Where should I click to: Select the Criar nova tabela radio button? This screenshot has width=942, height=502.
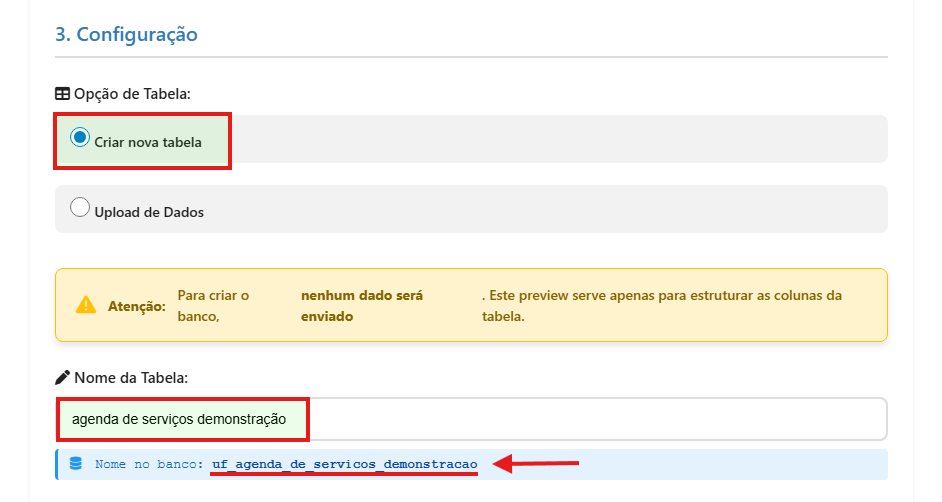pyautogui.click(x=80, y=138)
